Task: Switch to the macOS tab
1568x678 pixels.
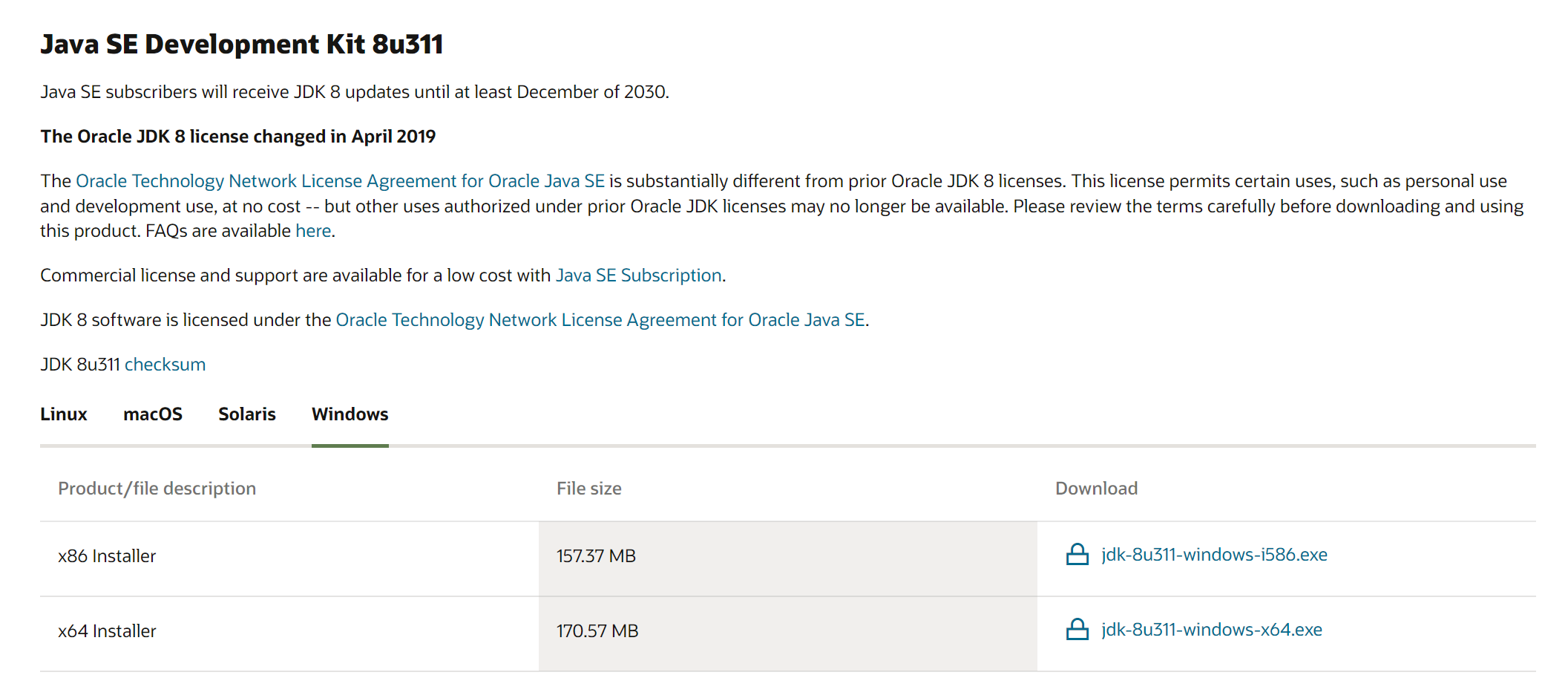Action: [x=153, y=414]
